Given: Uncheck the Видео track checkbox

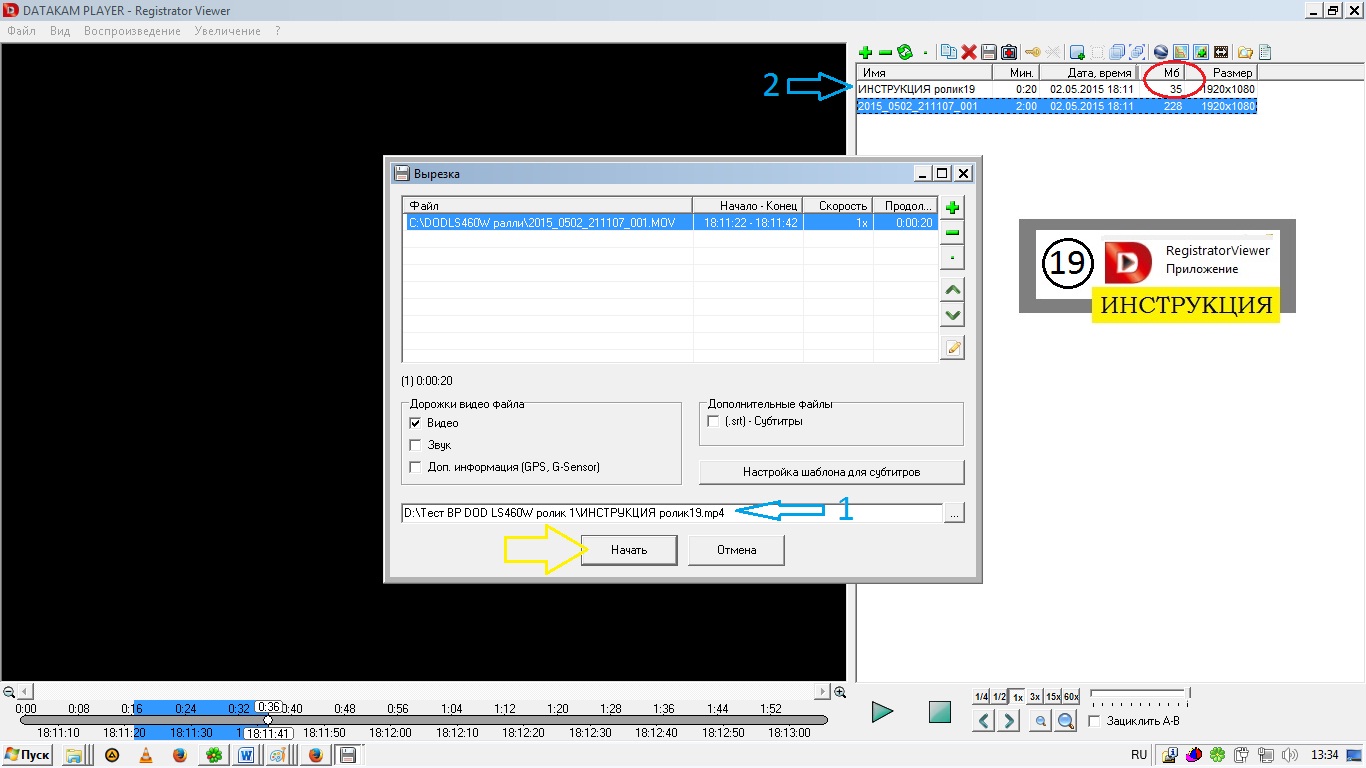Looking at the screenshot, I should point(416,423).
